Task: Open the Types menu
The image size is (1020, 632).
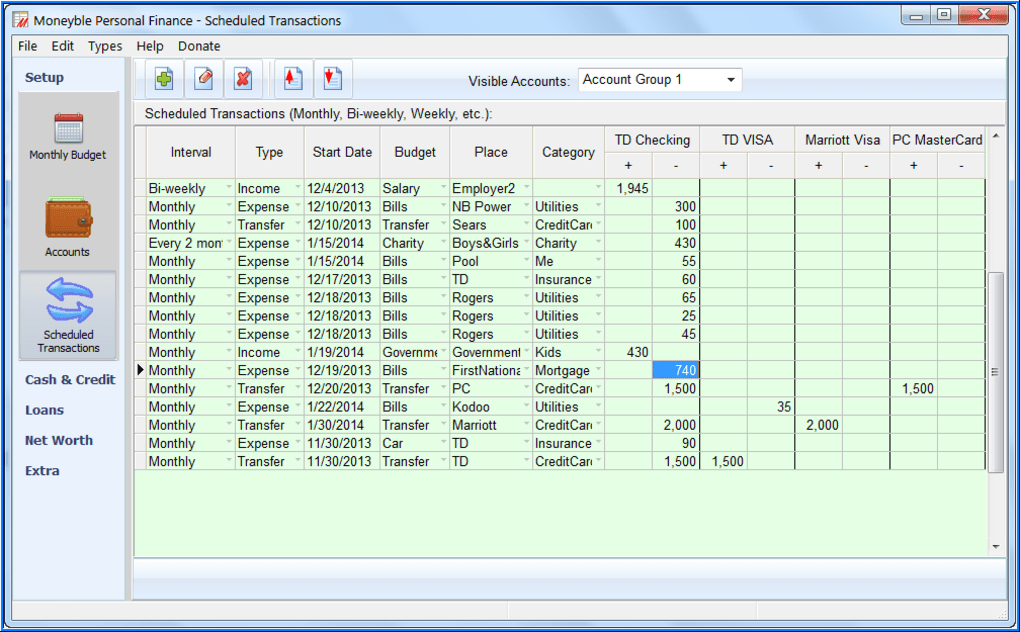Action: coord(104,46)
